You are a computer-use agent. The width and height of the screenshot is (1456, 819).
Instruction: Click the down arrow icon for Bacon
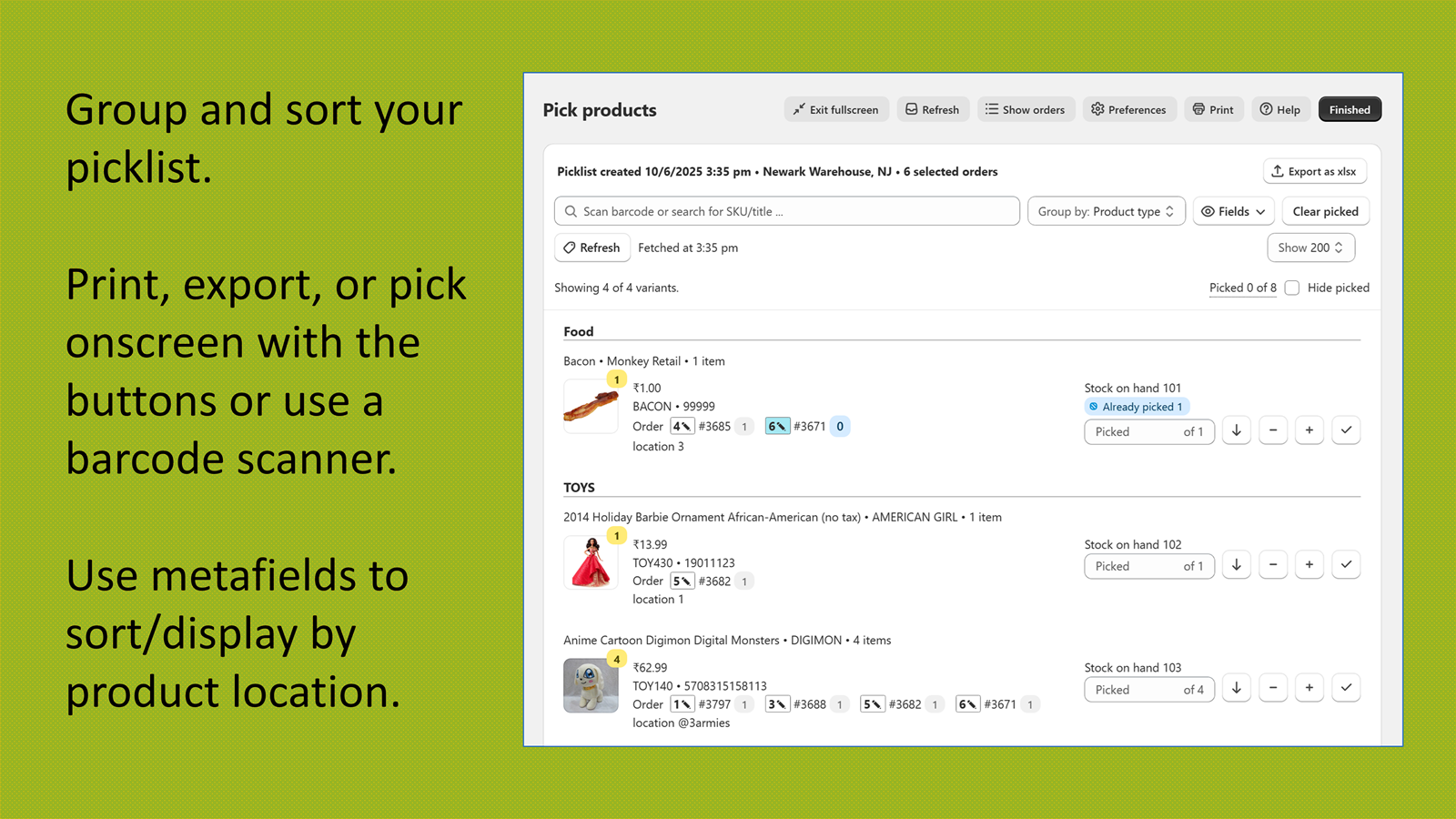tap(1237, 430)
